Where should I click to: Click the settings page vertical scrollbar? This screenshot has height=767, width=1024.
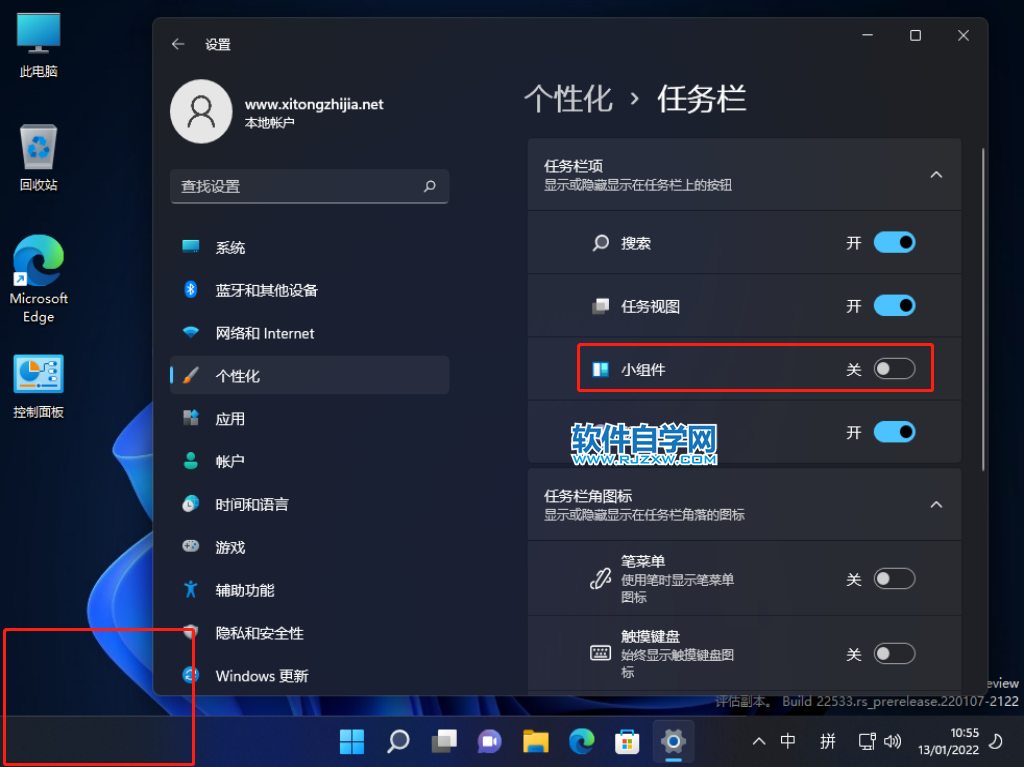coord(983,308)
